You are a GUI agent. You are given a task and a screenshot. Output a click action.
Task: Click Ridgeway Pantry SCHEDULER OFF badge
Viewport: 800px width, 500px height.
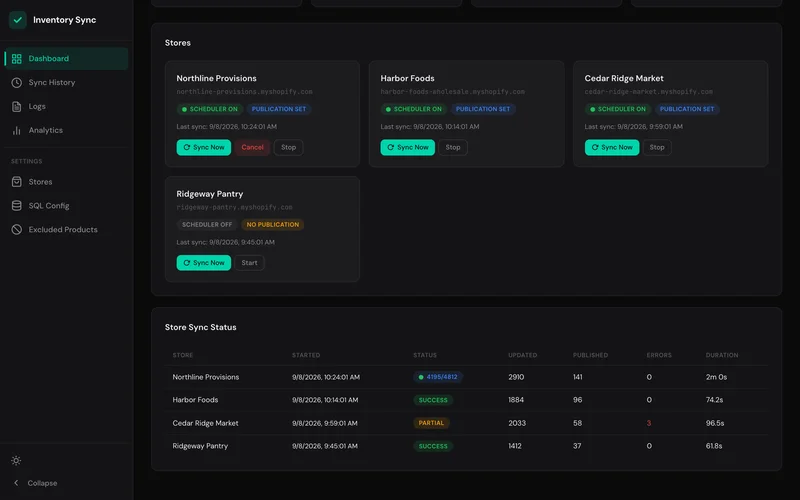pos(207,224)
